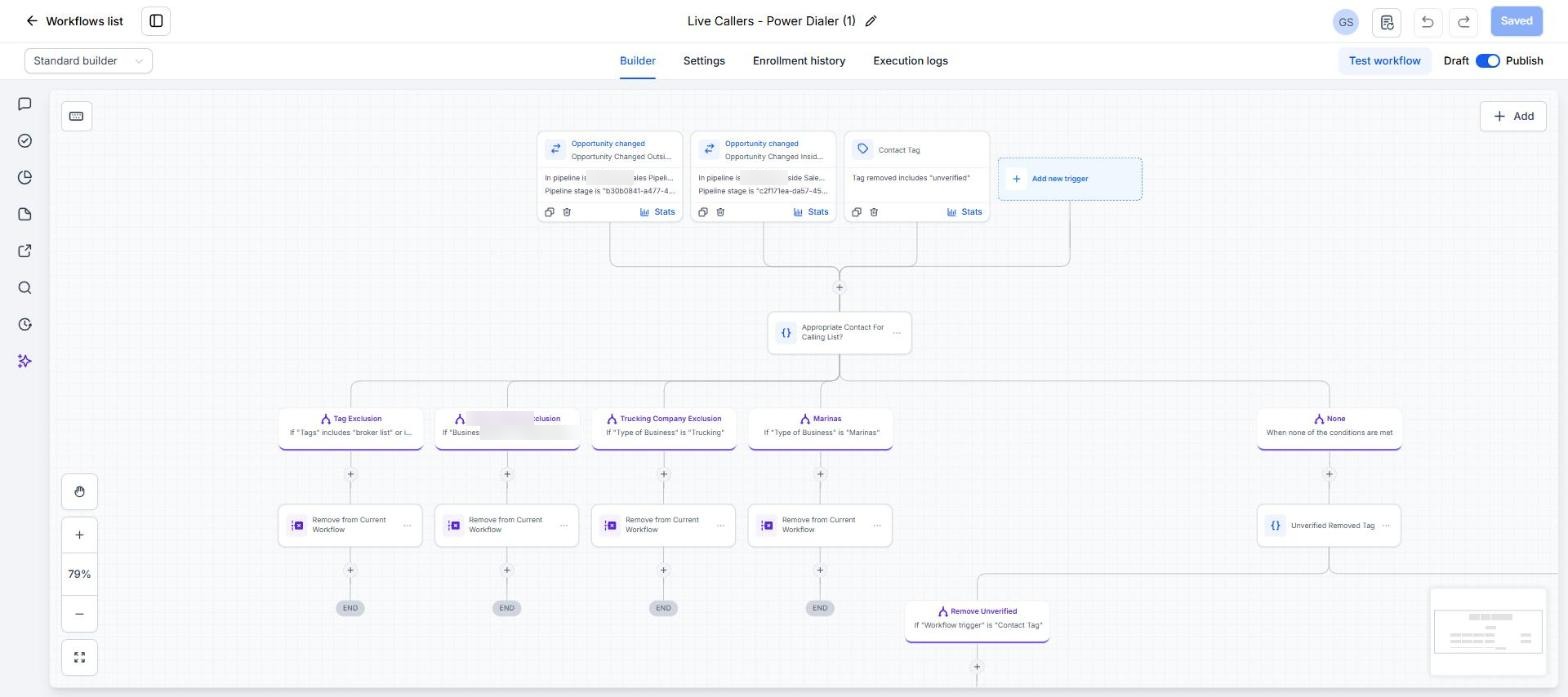Go back to Workflows list
This screenshot has width=1568, height=697.
pos(74,21)
